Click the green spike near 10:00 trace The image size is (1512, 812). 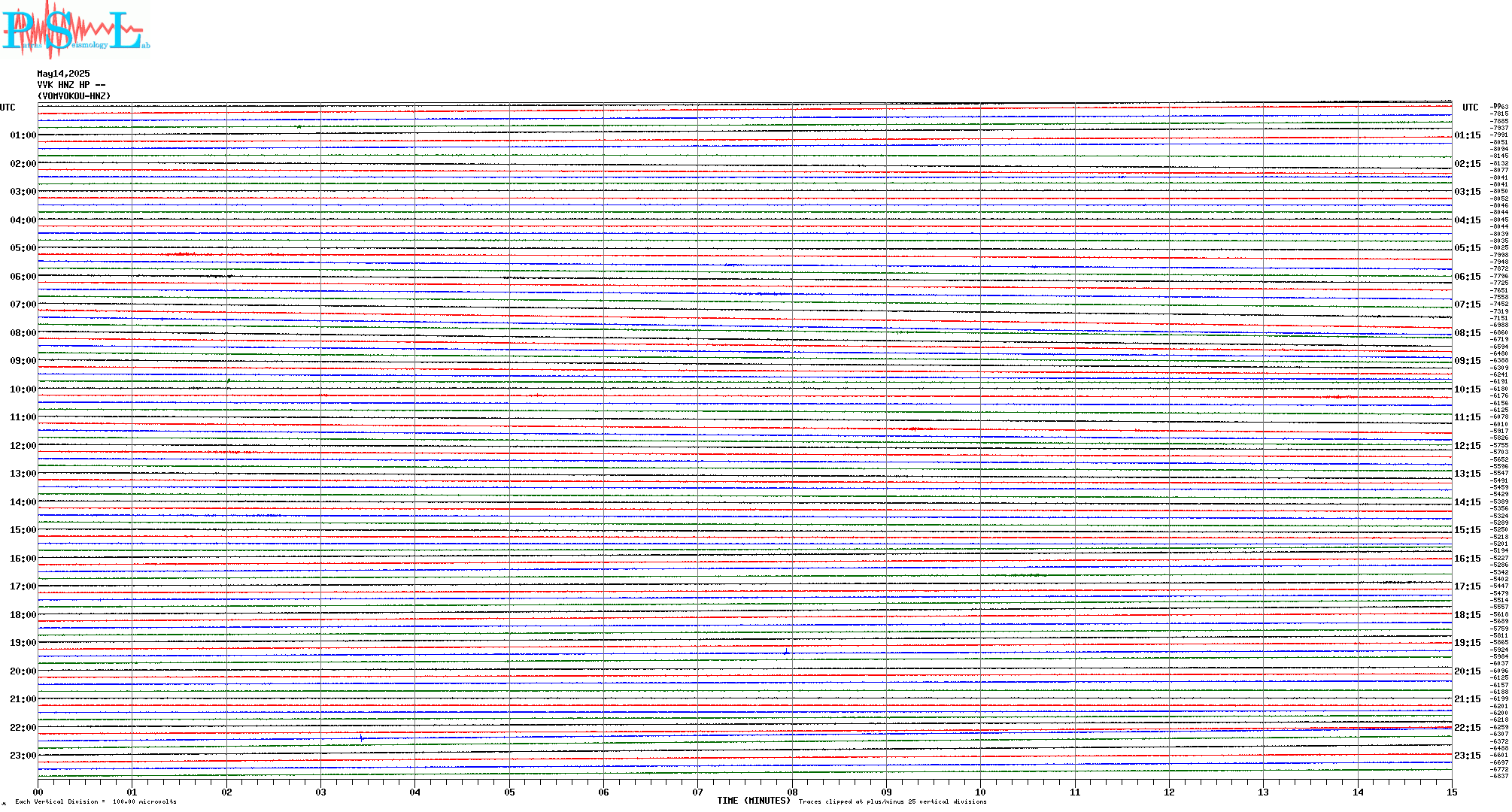point(228,380)
